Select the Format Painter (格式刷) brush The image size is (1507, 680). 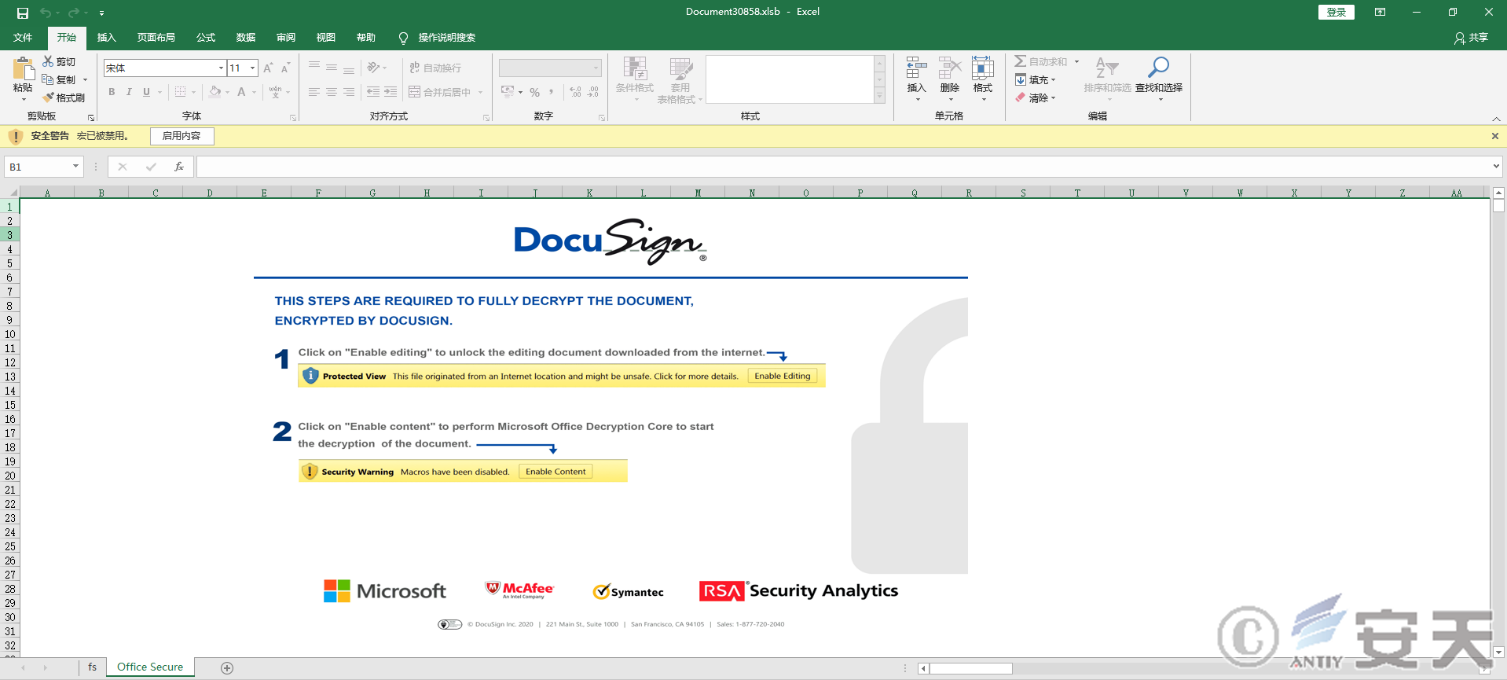click(x=48, y=98)
